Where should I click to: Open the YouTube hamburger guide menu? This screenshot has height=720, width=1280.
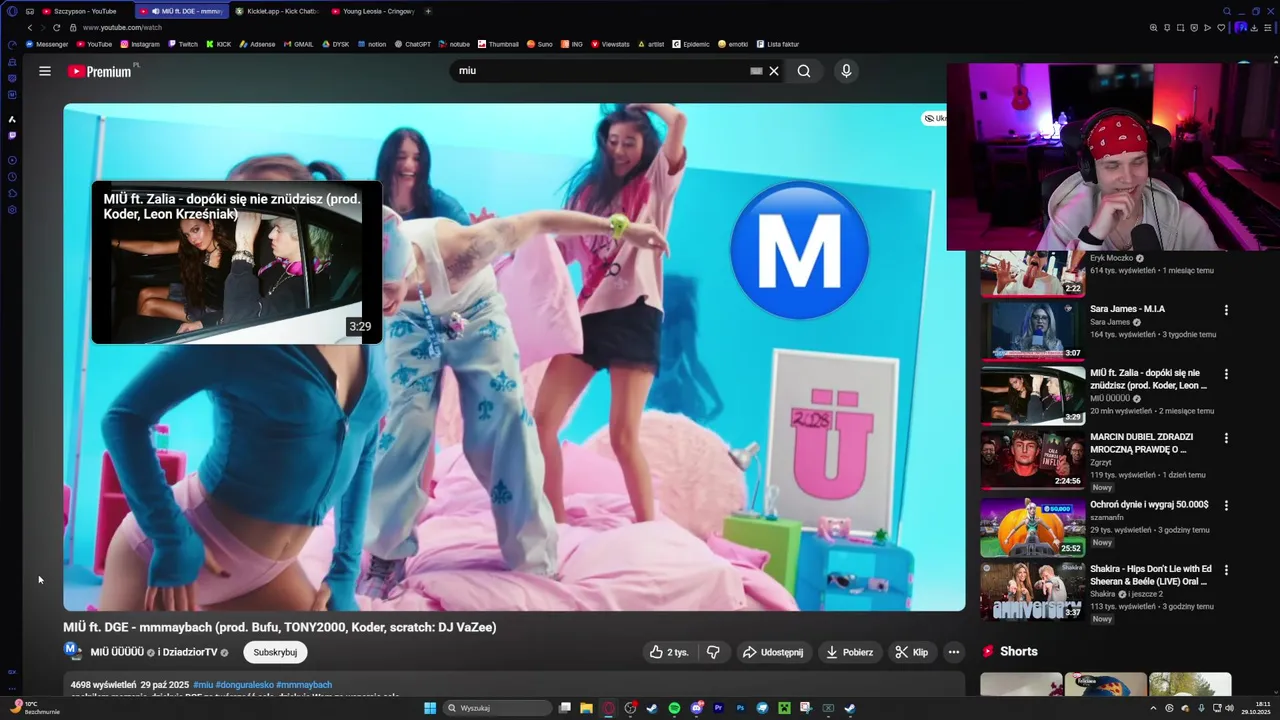[45, 71]
